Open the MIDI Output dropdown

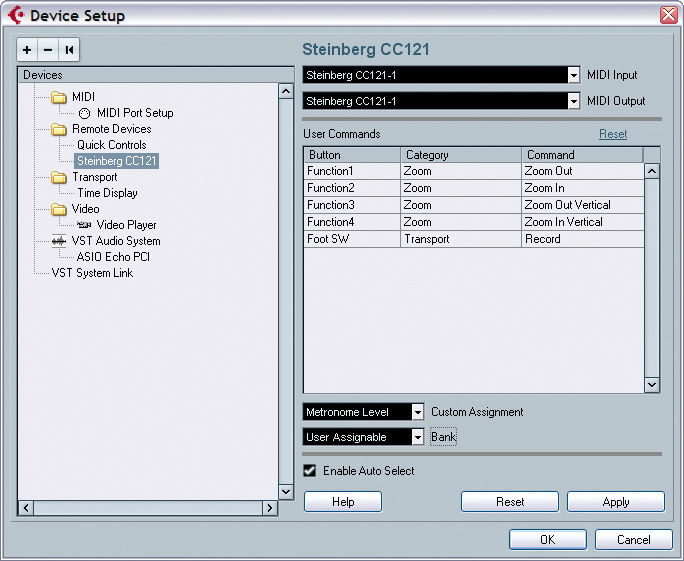573,101
